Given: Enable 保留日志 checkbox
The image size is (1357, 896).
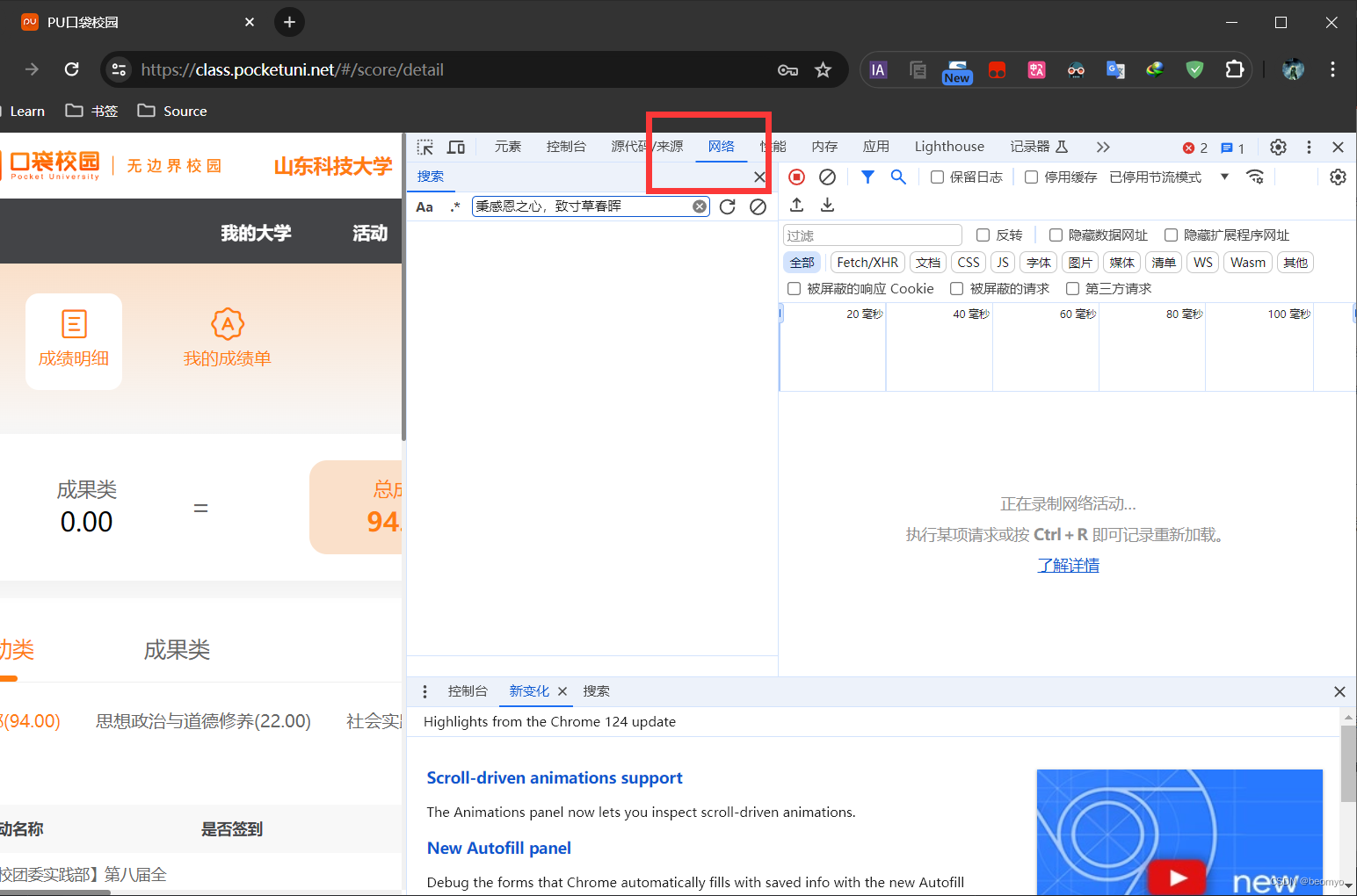Looking at the screenshot, I should [x=937, y=177].
